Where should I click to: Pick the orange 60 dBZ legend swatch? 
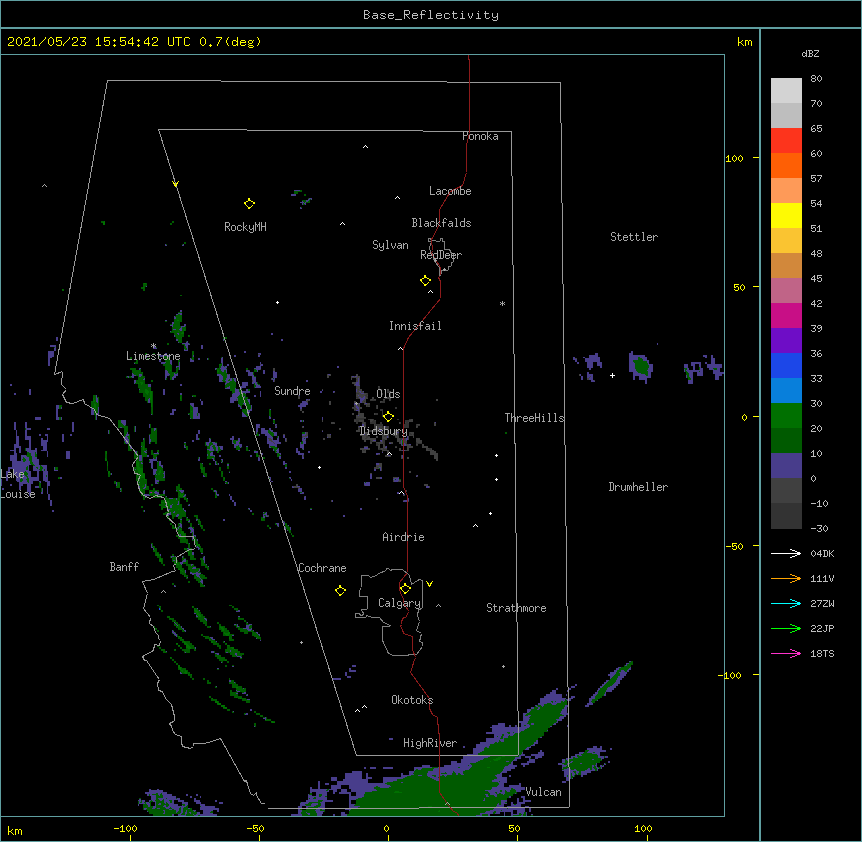click(786, 165)
